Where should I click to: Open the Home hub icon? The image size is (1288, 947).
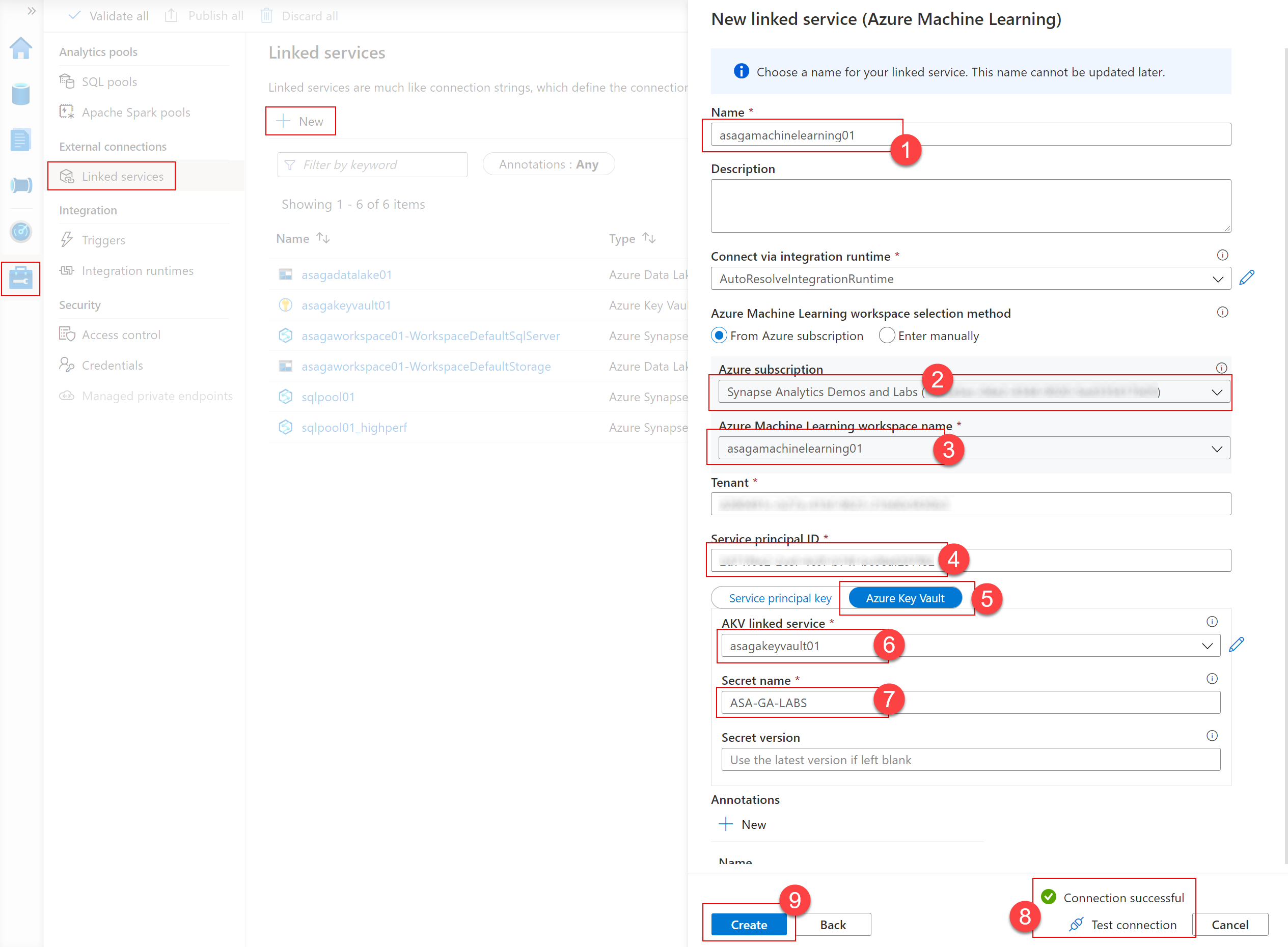point(21,49)
